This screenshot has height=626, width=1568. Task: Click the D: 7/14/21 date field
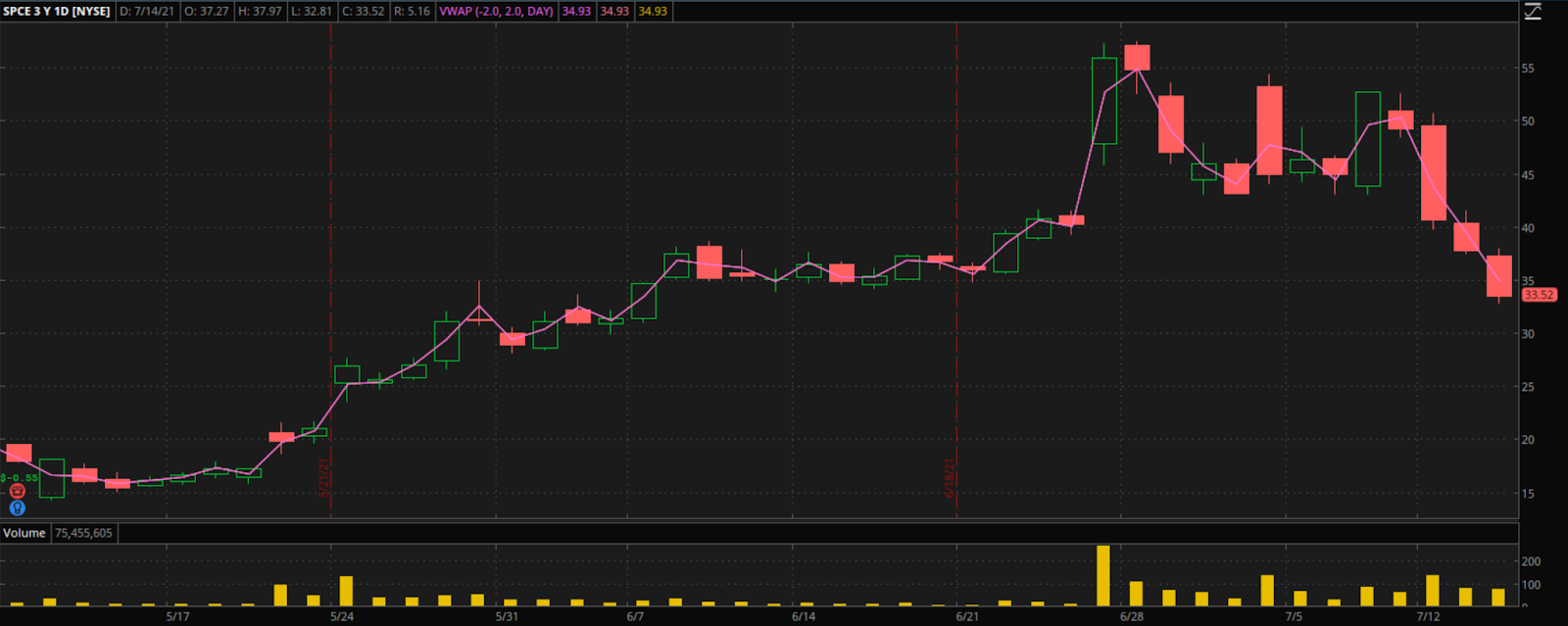click(147, 12)
